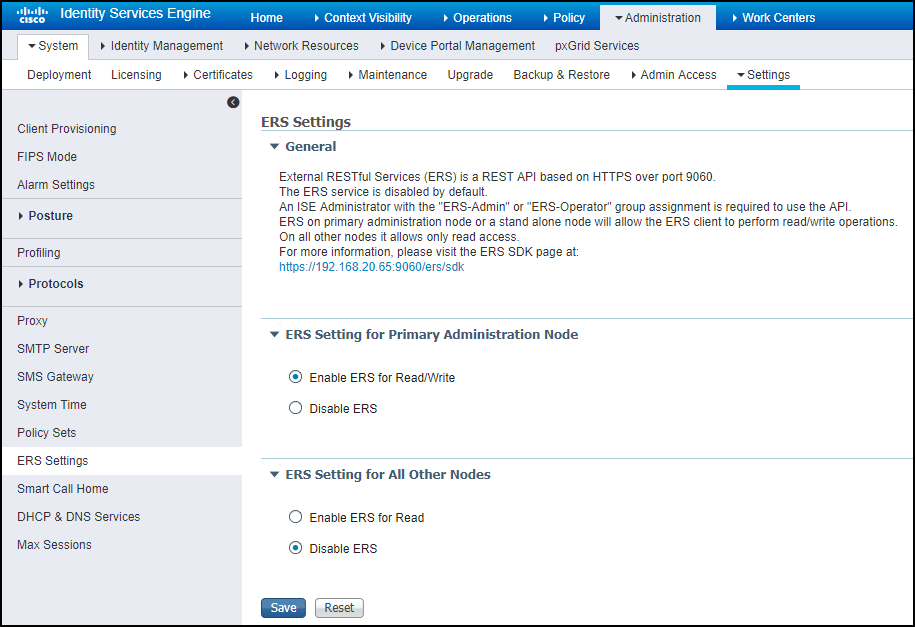Open Client Provisioning settings
This screenshot has width=915, height=627.
[x=67, y=129]
